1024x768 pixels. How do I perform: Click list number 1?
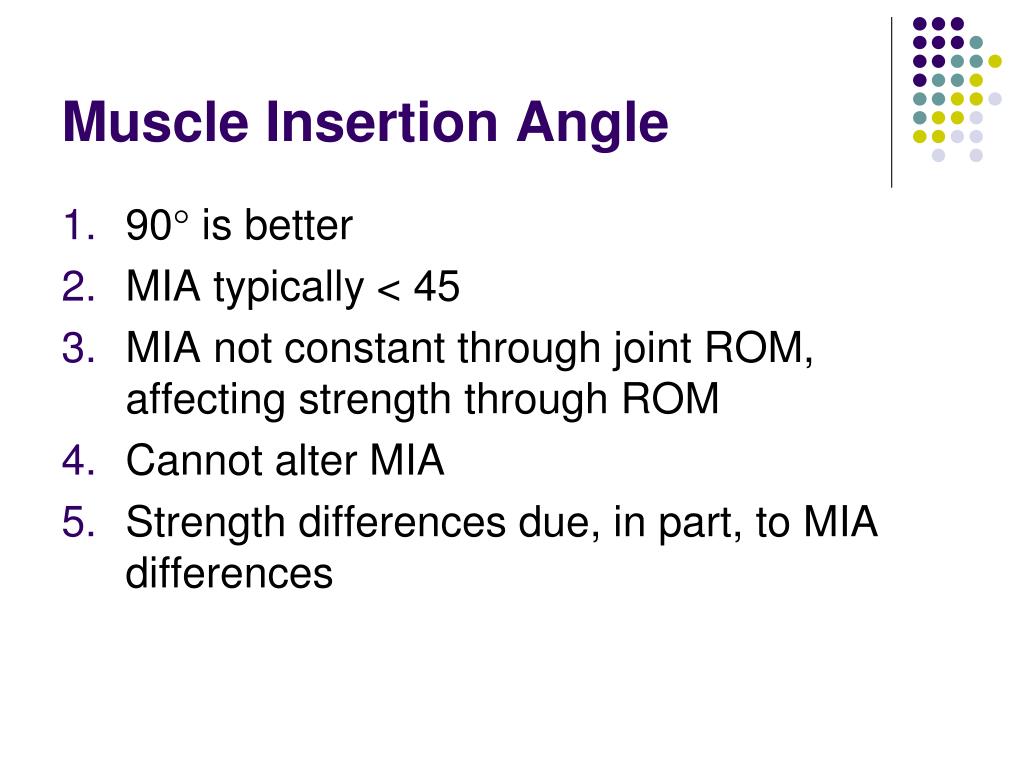click(x=79, y=226)
